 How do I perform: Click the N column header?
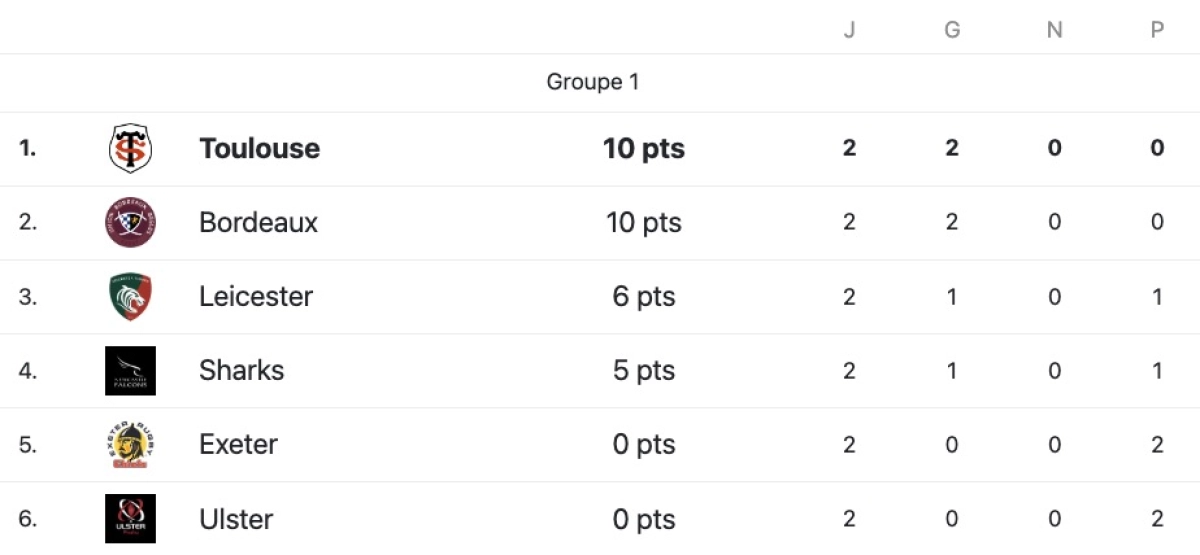(x=1054, y=30)
